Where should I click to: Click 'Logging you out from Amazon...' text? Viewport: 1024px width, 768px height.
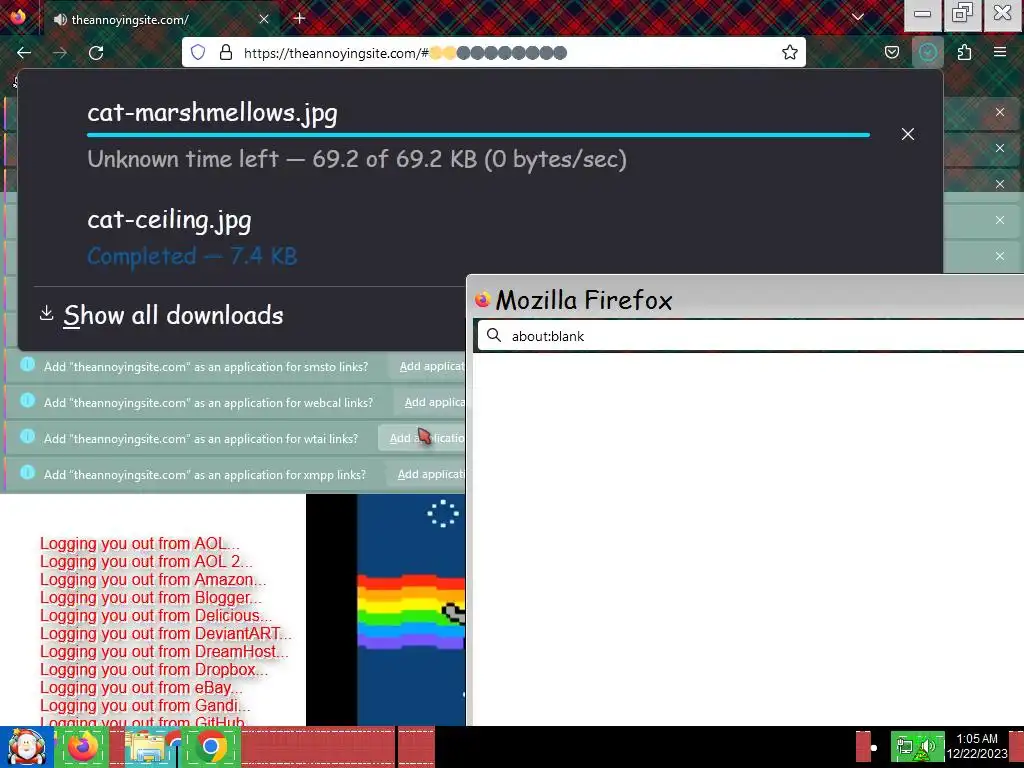pos(153,580)
